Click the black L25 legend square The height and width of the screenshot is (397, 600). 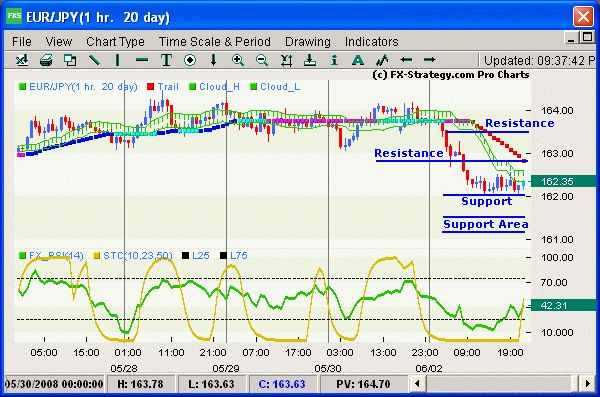[185, 255]
